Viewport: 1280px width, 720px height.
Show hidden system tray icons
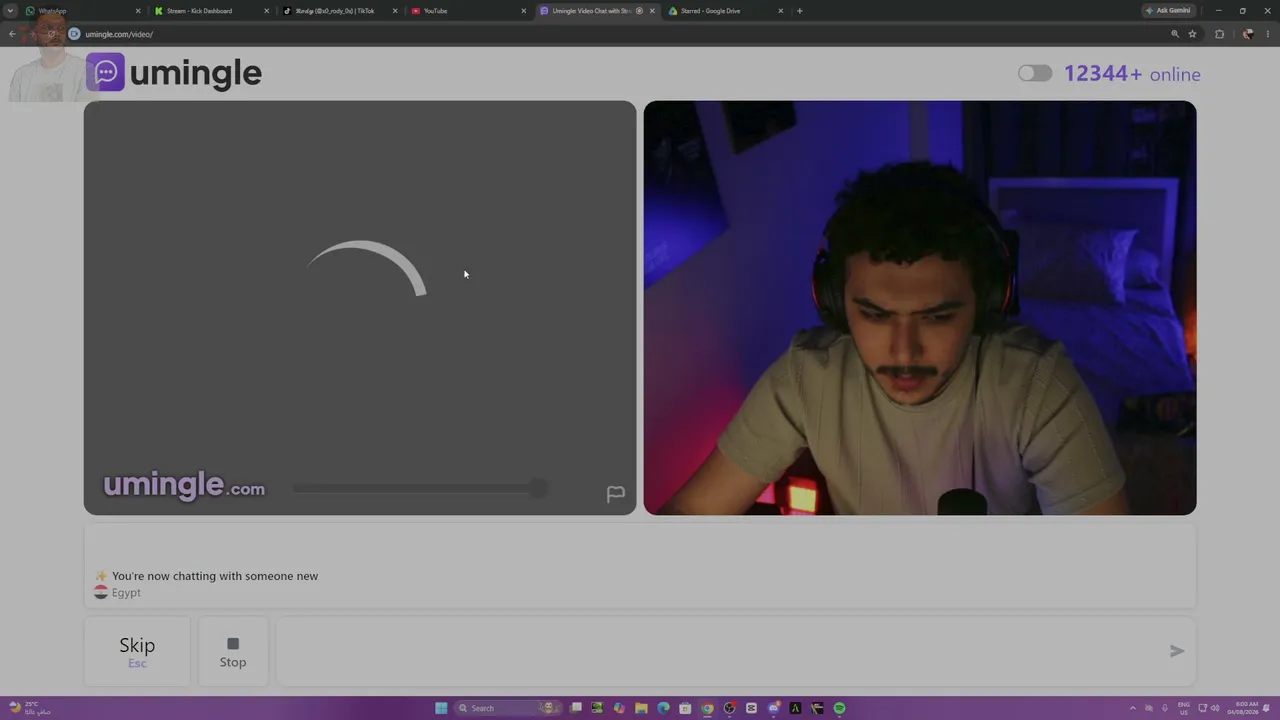[x=1133, y=708]
